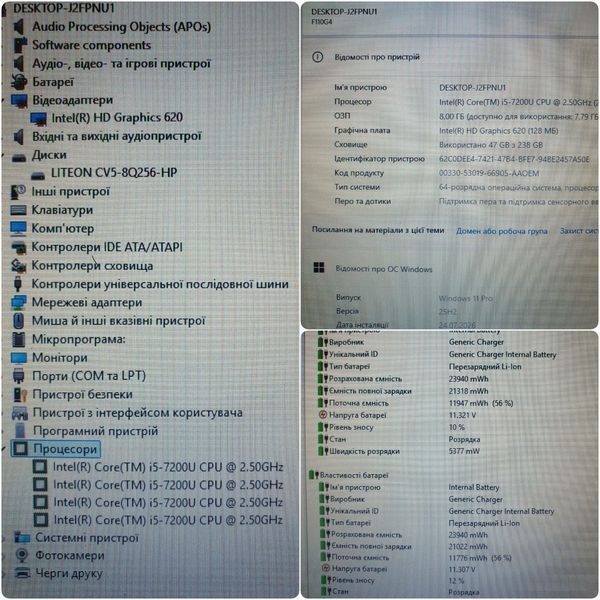Screen dimensions: 600x600
Task: Click the Software components puzzle icon
Action: coord(20,45)
